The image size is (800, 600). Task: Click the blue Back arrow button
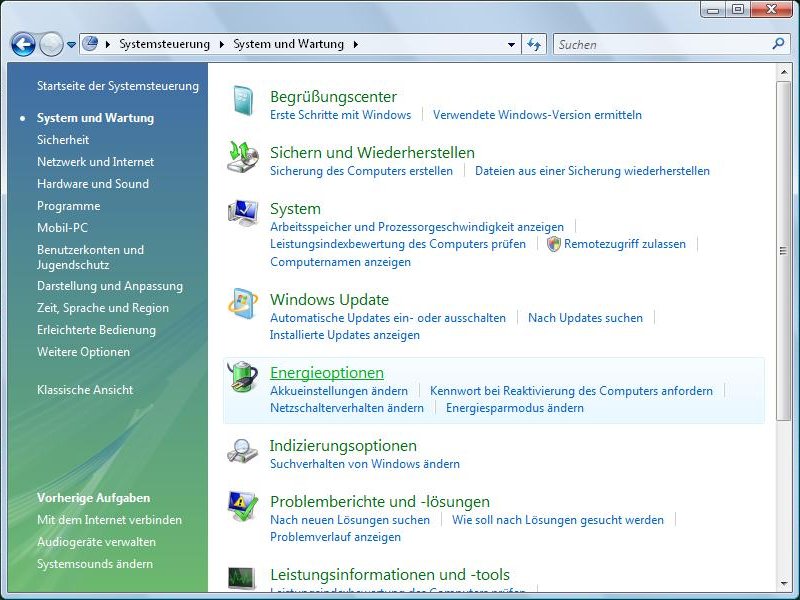23,44
